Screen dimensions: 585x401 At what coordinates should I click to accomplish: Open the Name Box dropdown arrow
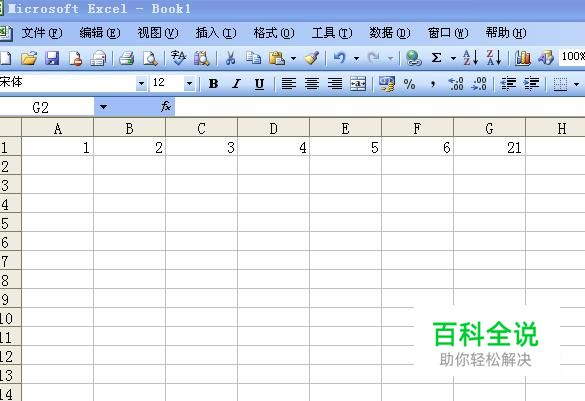103,107
